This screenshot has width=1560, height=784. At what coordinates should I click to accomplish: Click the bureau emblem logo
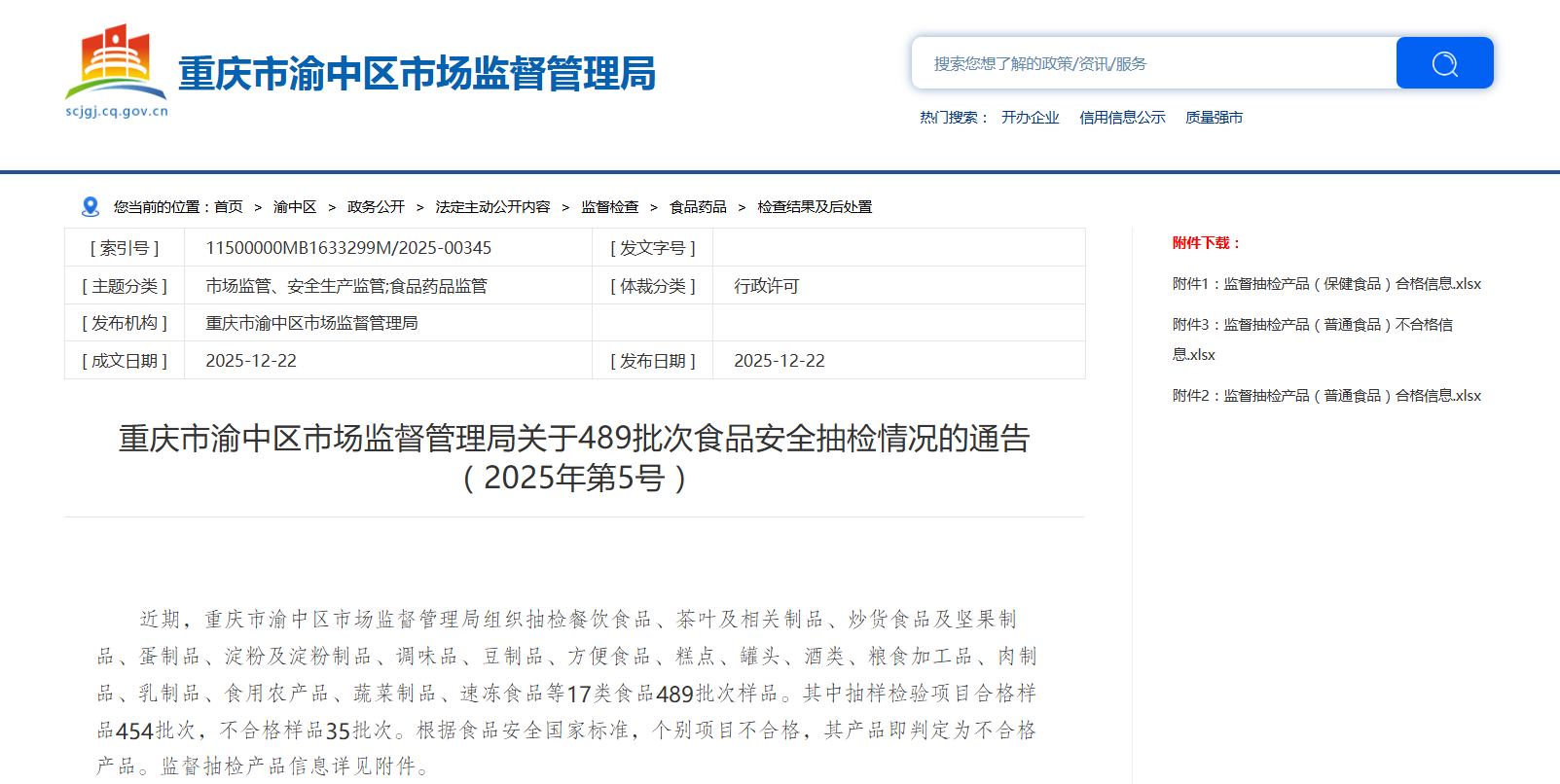tap(116, 62)
